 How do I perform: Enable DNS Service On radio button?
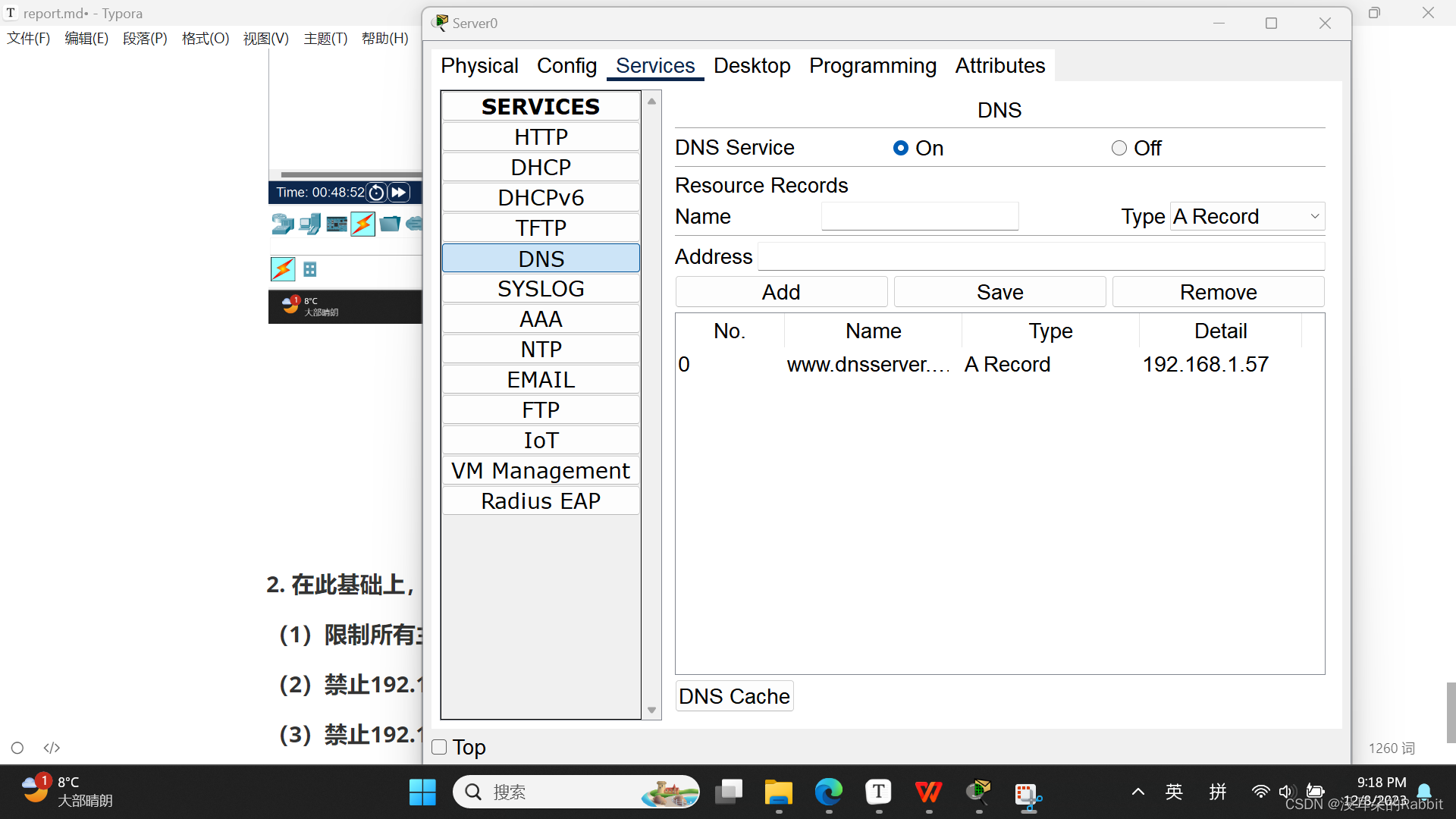click(901, 148)
